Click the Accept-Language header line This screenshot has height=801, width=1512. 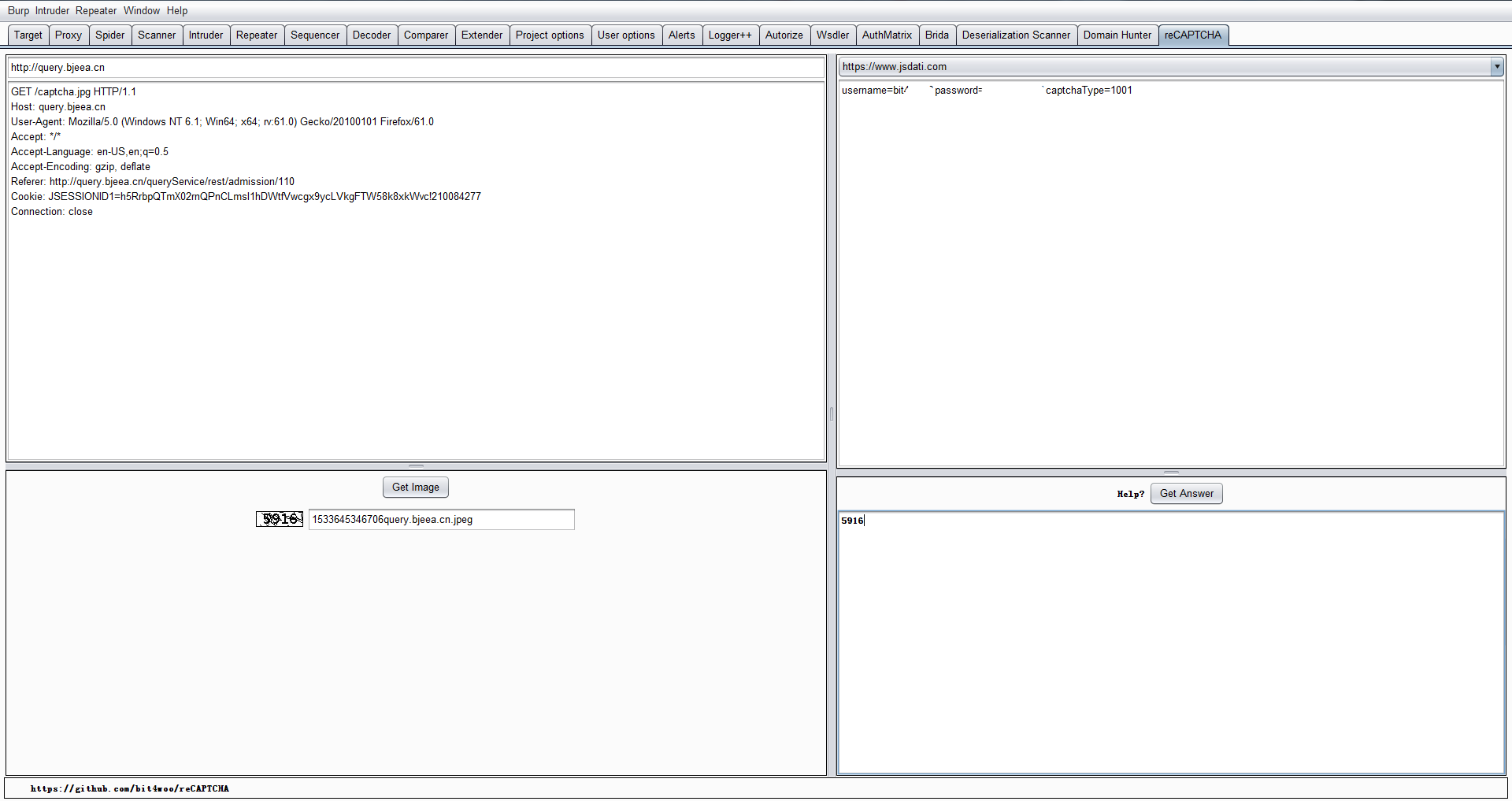[x=90, y=151]
